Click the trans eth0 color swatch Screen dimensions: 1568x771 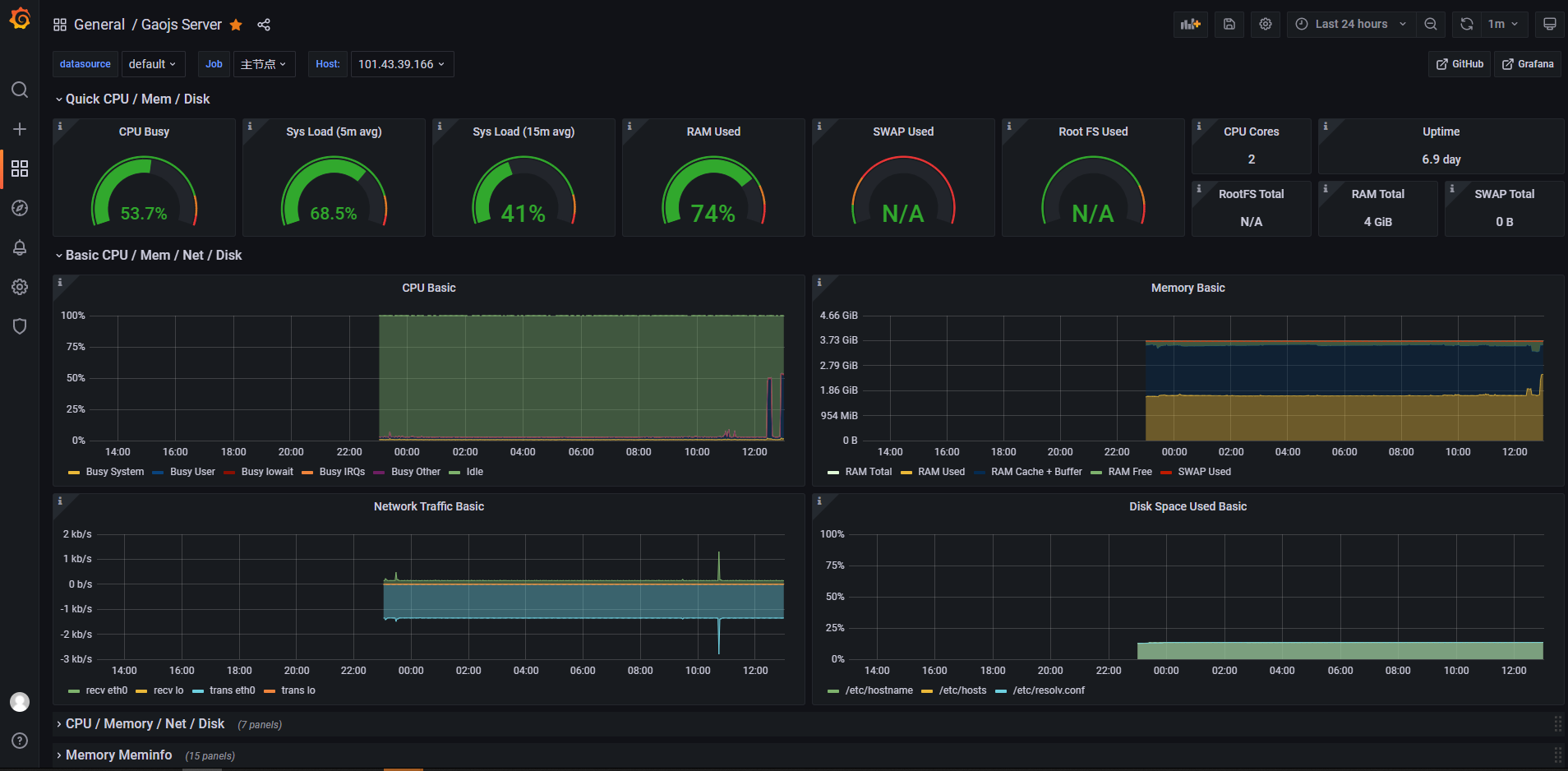tap(197, 691)
